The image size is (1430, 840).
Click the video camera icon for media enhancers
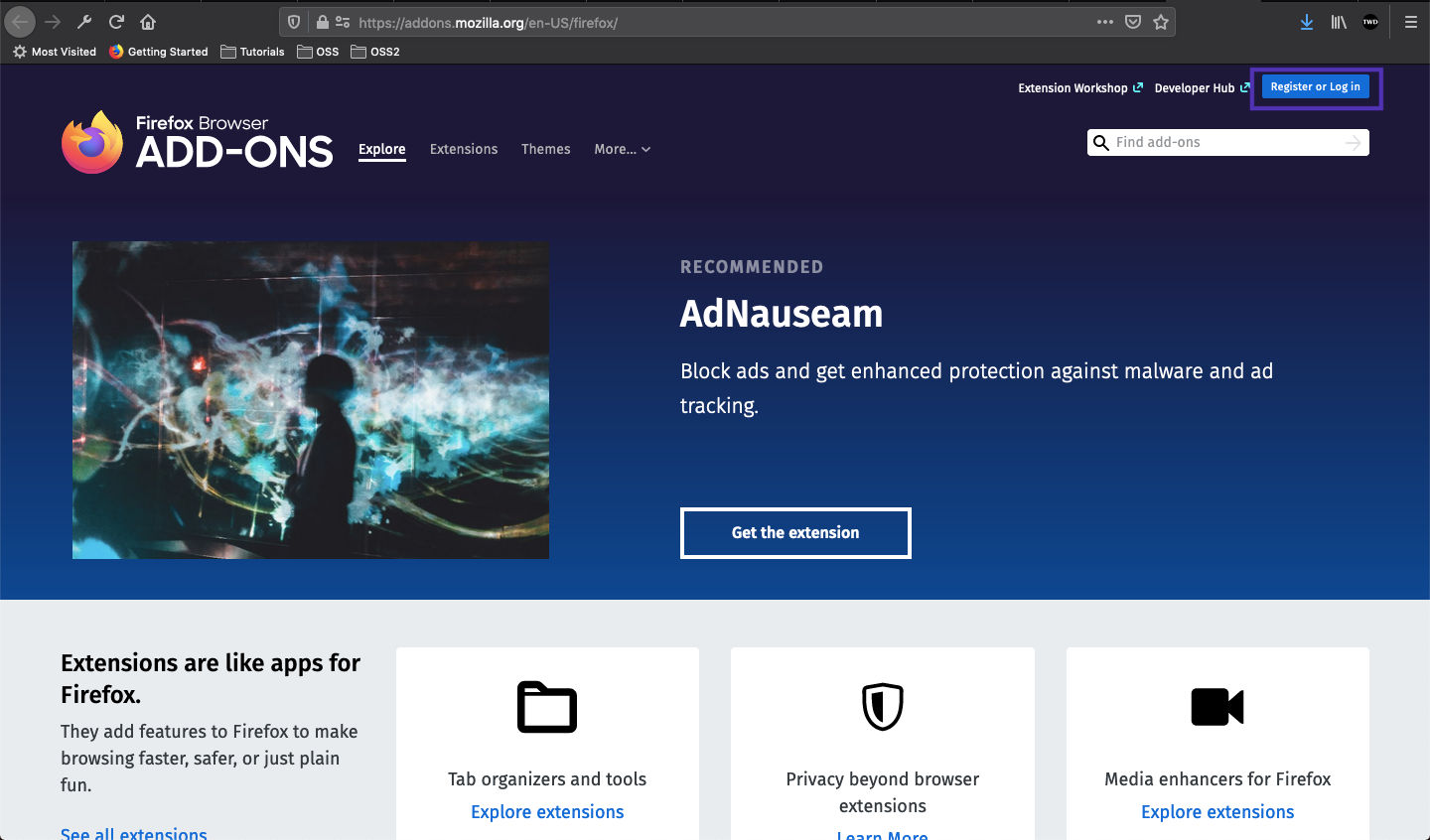click(x=1217, y=707)
